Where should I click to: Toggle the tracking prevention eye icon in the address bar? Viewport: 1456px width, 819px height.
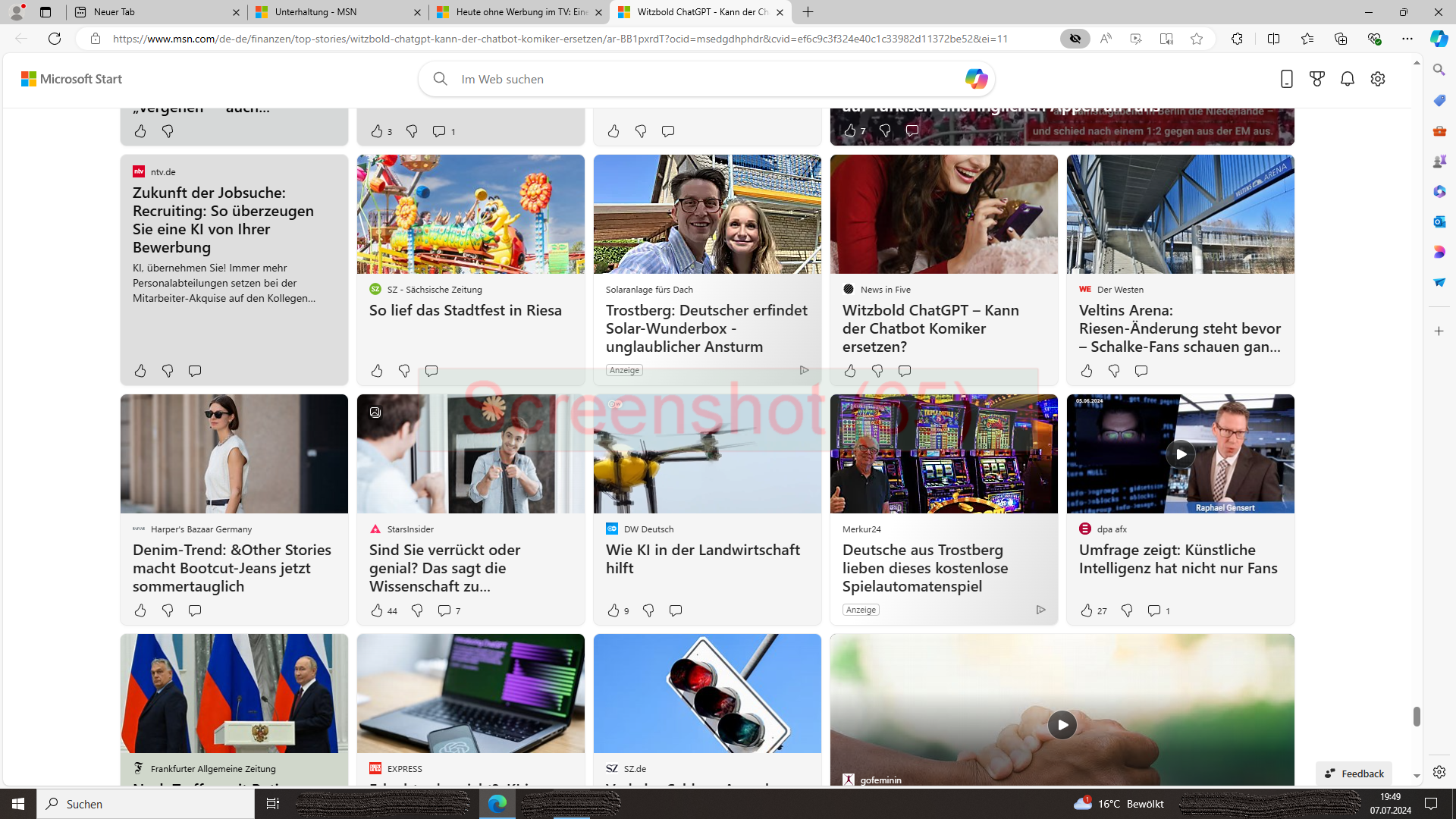point(1075,39)
